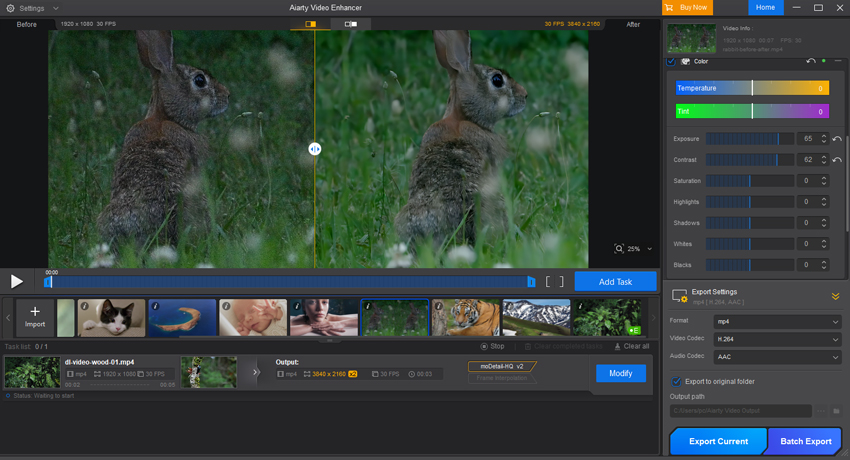Click the Buy Now cart button
Image resolution: width=850 pixels, height=460 pixels.
click(x=687, y=8)
